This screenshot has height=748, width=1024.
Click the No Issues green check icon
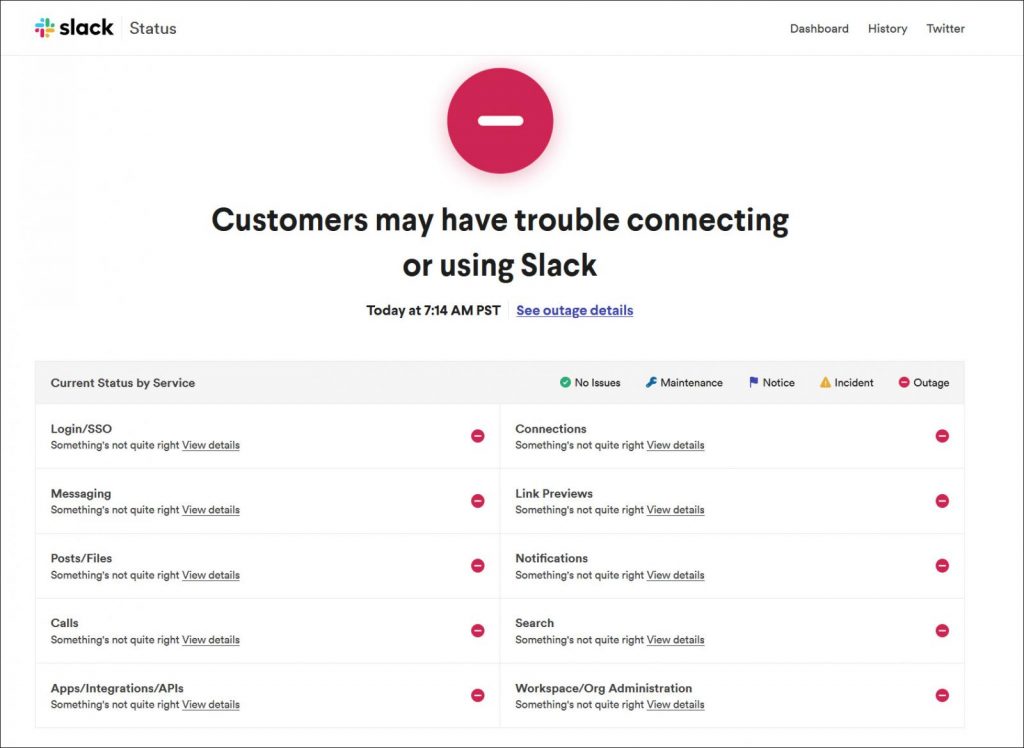point(564,382)
